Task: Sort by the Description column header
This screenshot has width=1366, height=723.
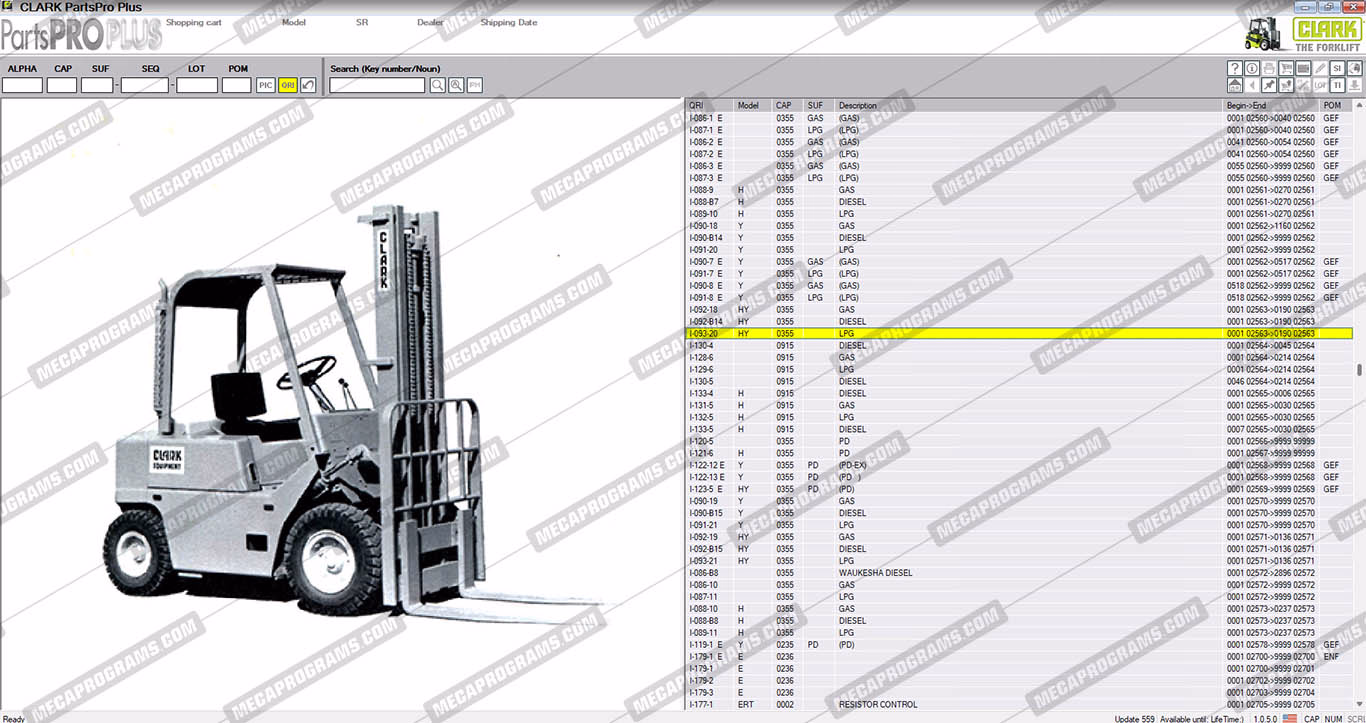Action: pos(1029,105)
